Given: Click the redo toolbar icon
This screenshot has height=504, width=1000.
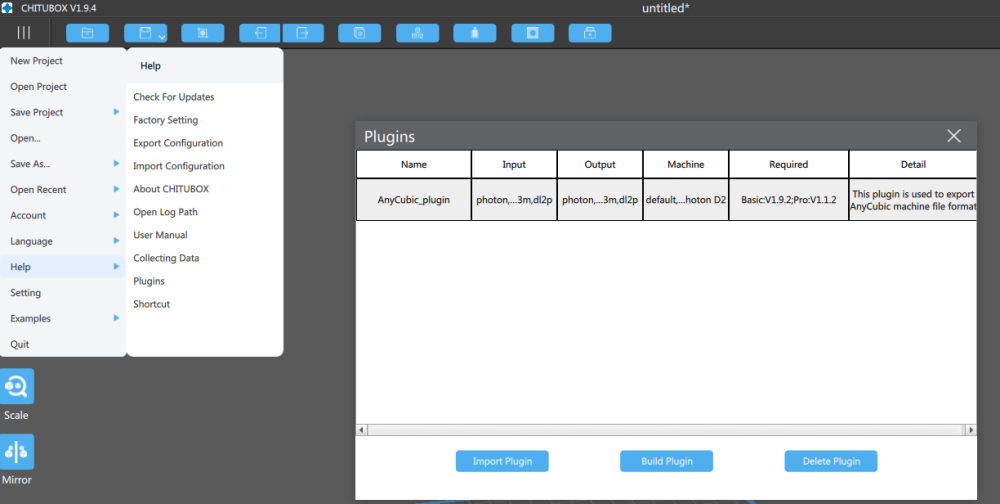Looking at the screenshot, I should pos(303,33).
